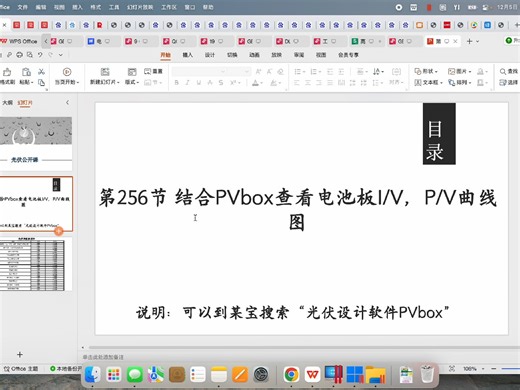Toggle Underline formatting
520x390 pixels.
pos(199,83)
